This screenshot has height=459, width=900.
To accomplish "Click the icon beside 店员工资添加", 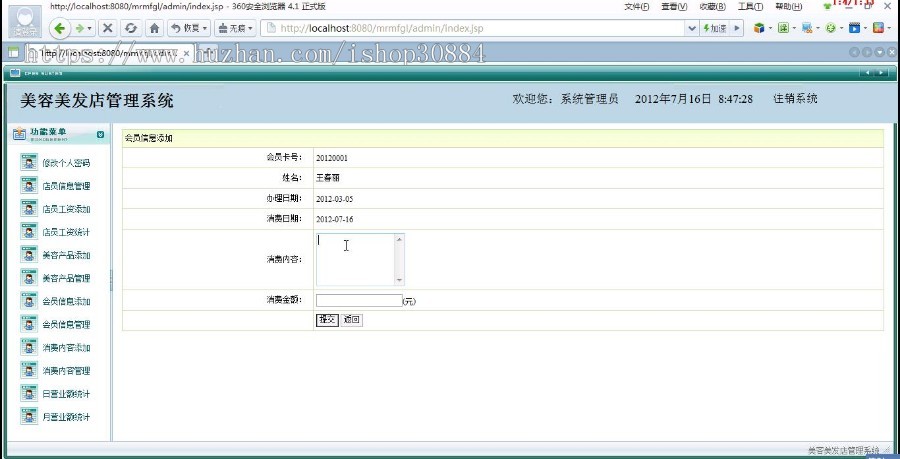I will tap(29, 209).
